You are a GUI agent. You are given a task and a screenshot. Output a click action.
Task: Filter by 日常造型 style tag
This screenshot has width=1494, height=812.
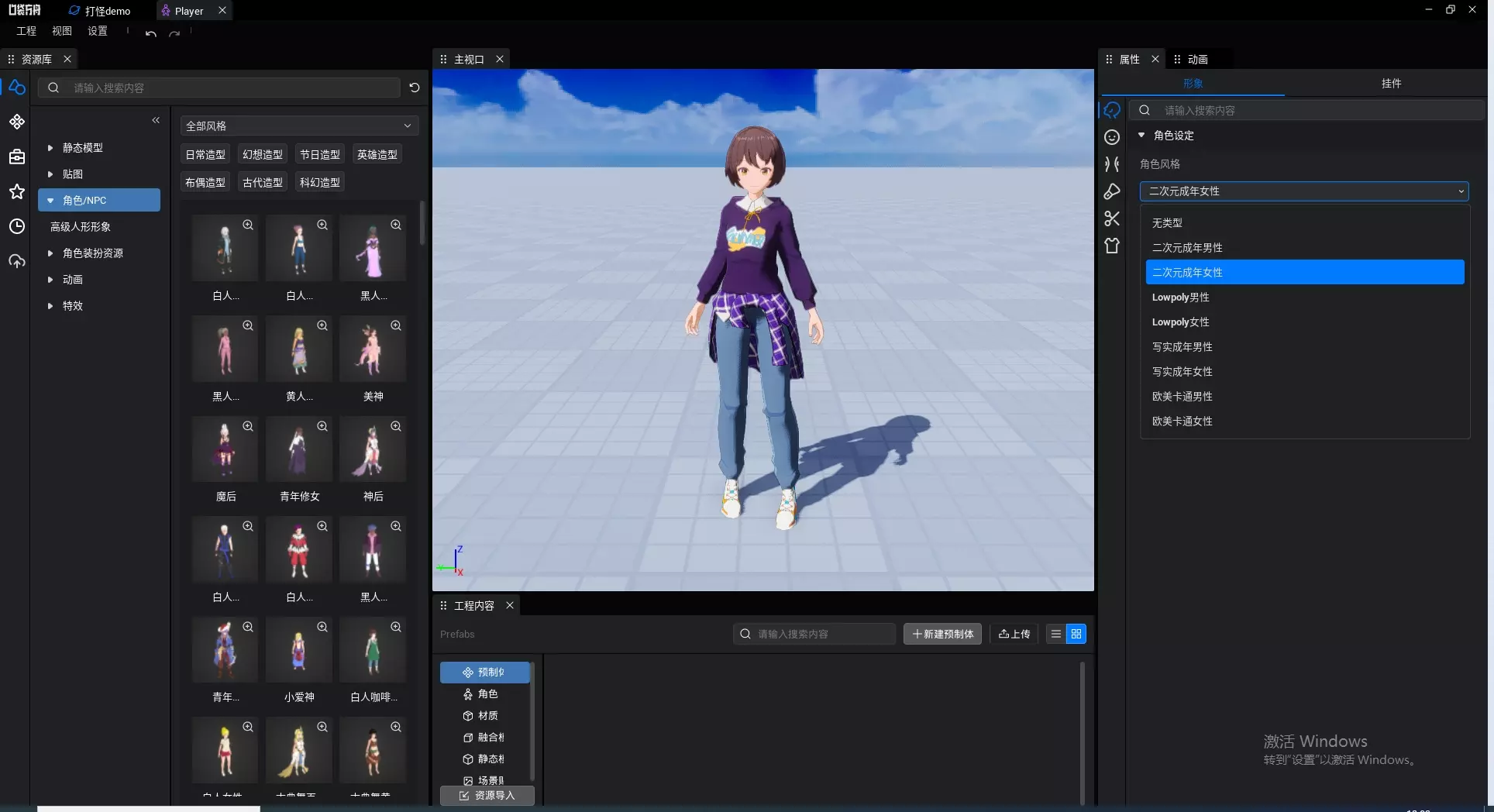(205, 154)
